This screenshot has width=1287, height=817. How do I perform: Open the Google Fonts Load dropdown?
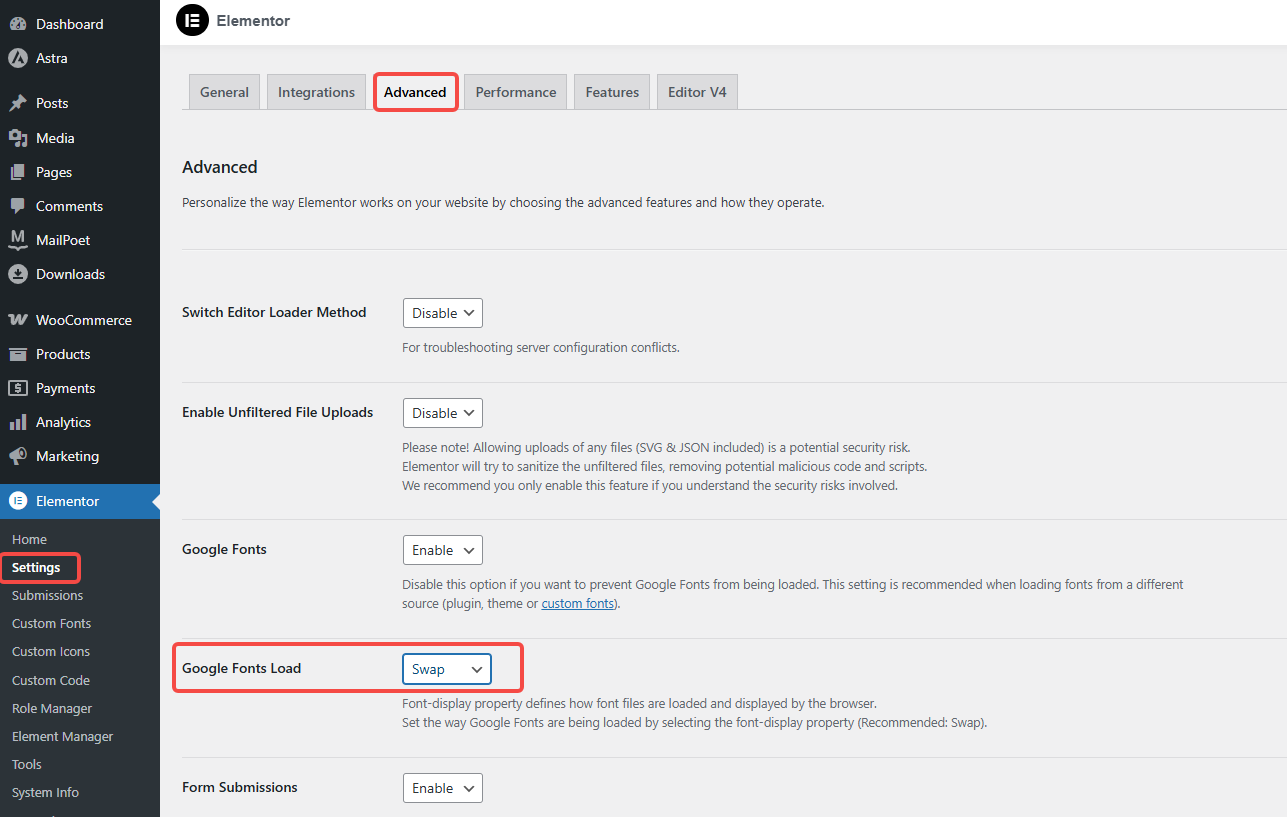pos(446,668)
